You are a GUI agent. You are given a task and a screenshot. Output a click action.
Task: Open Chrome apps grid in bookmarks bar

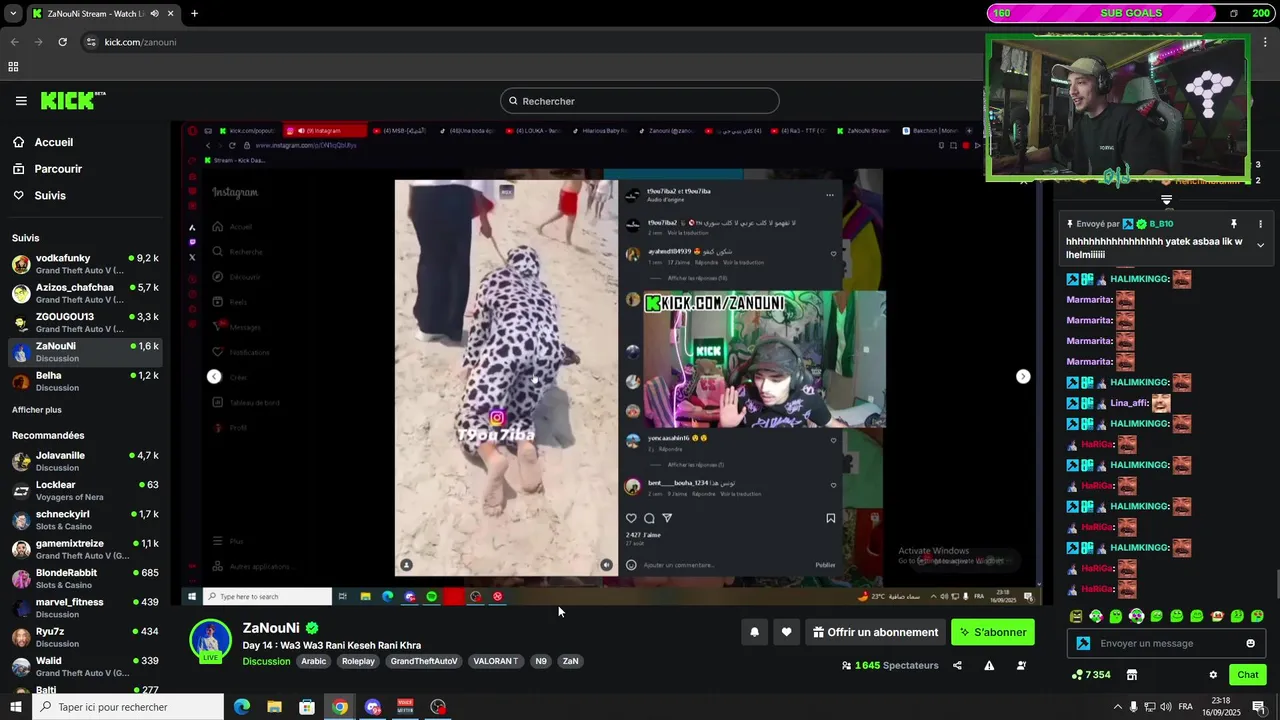coord(13,67)
